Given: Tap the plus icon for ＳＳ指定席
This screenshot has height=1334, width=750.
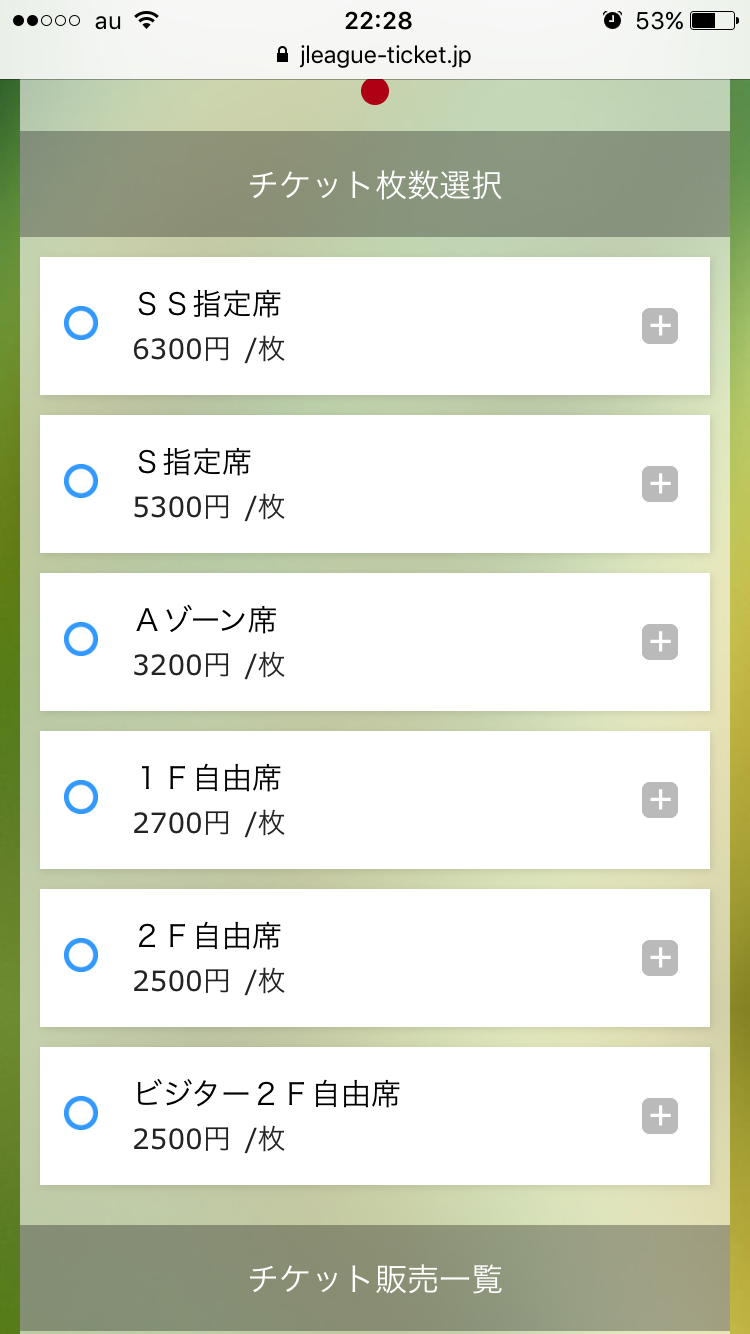Looking at the screenshot, I should (x=660, y=326).
